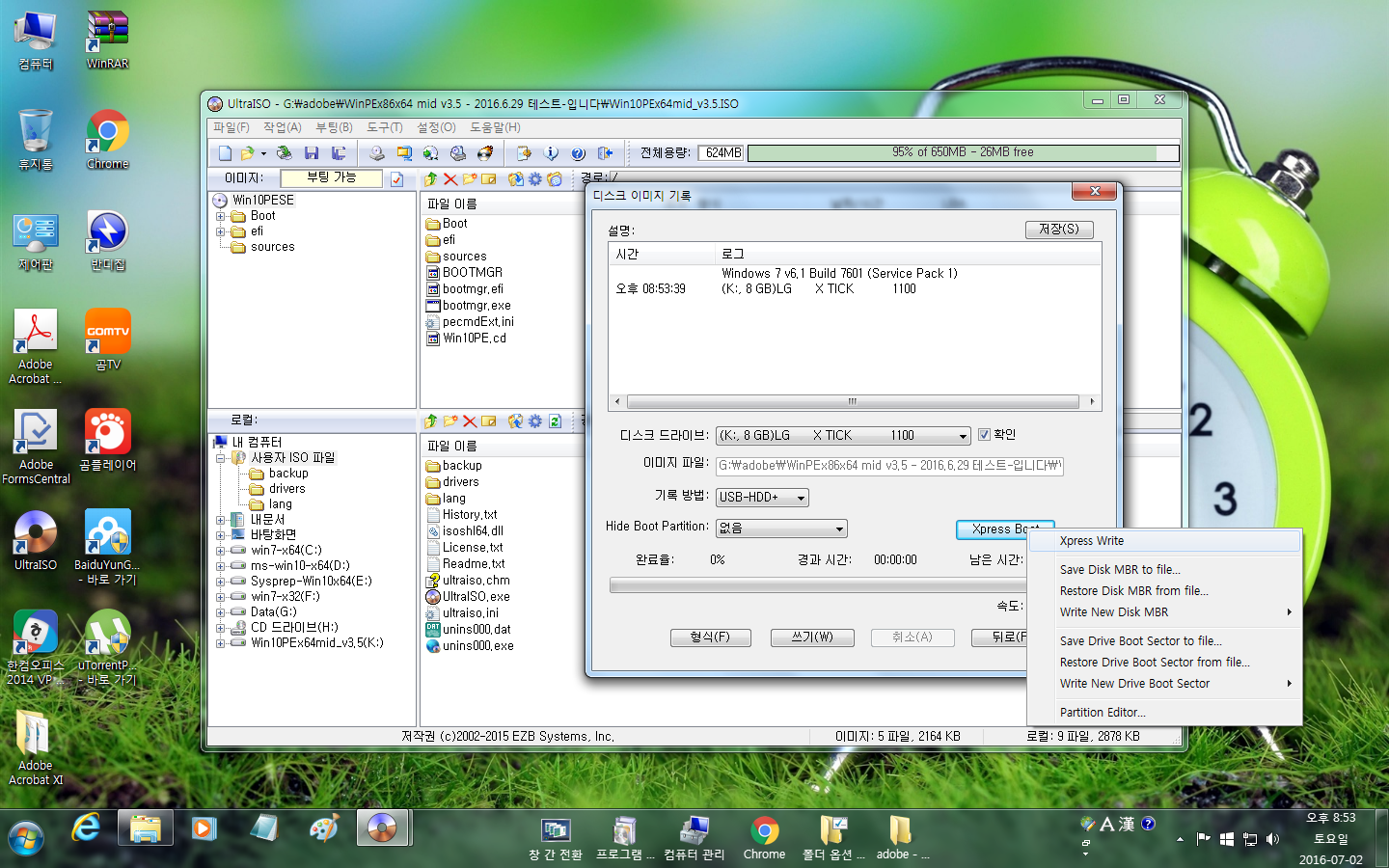Screen dimensions: 1389x868
Task: Click the Compress ISO toolbar icon
Action: pyautogui.click(x=404, y=152)
